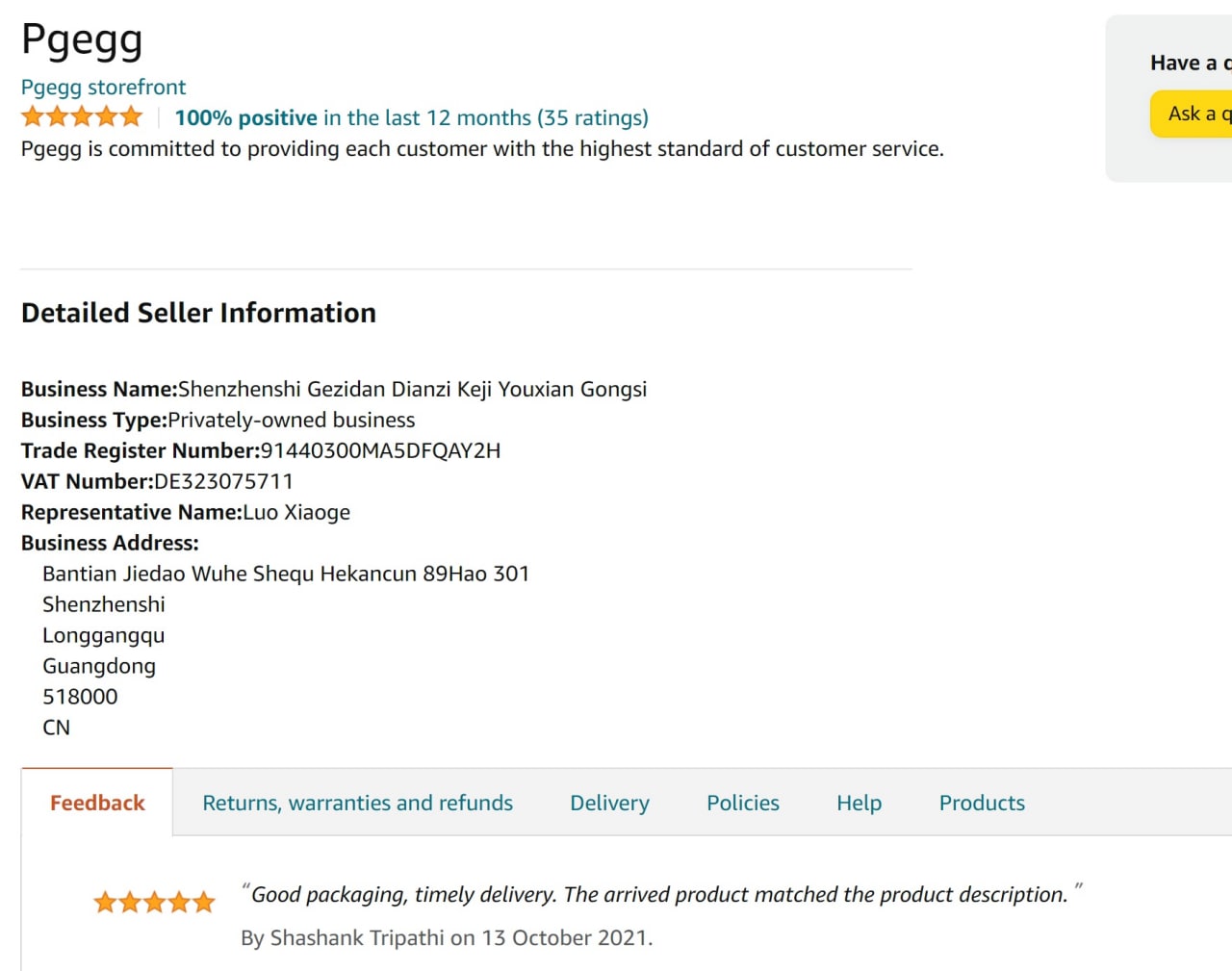This screenshot has height=971, width=1232.
Task: Open the Products tab
Action: [982, 803]
